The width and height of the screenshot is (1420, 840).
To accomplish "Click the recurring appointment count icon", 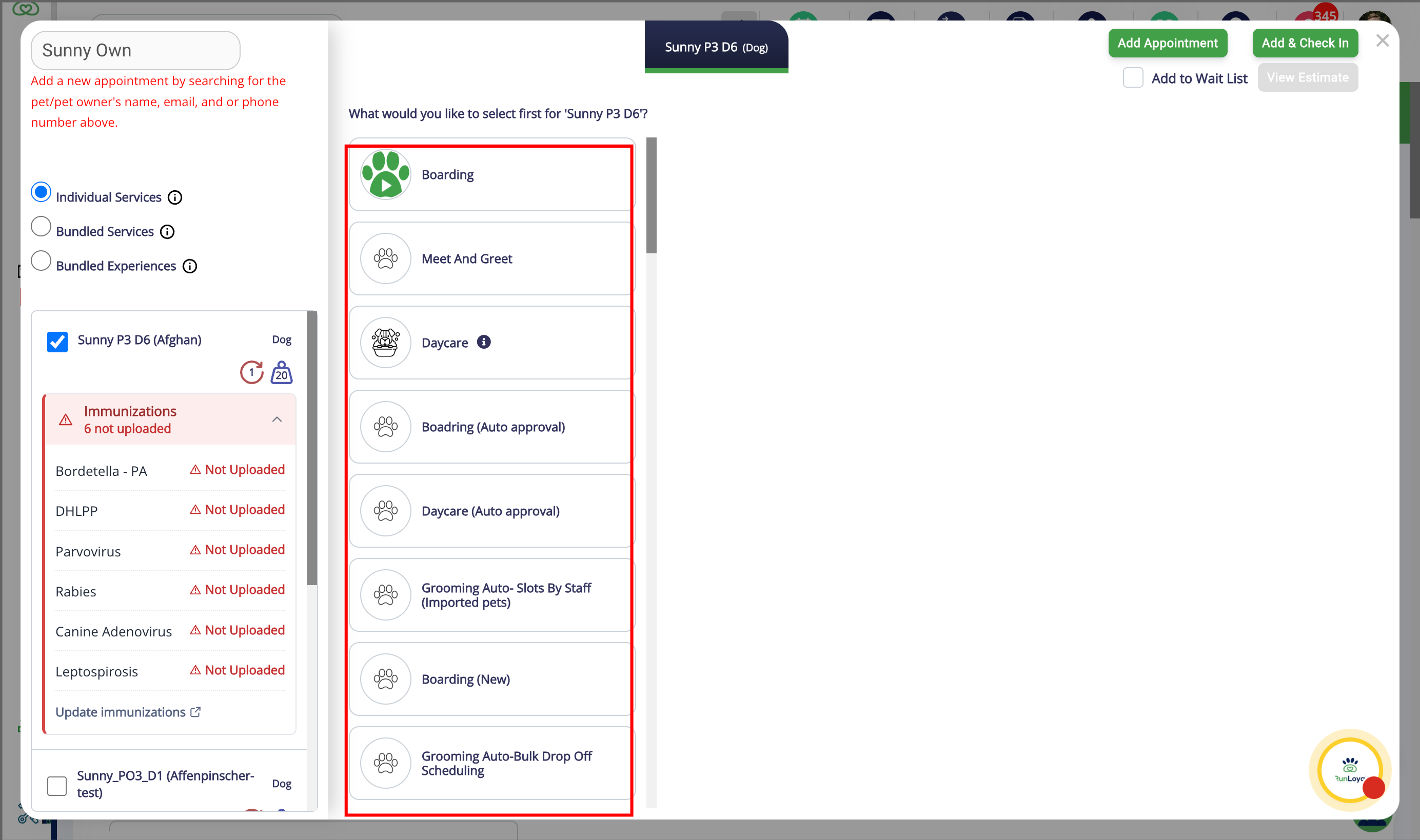I will (x=251, y=372).
